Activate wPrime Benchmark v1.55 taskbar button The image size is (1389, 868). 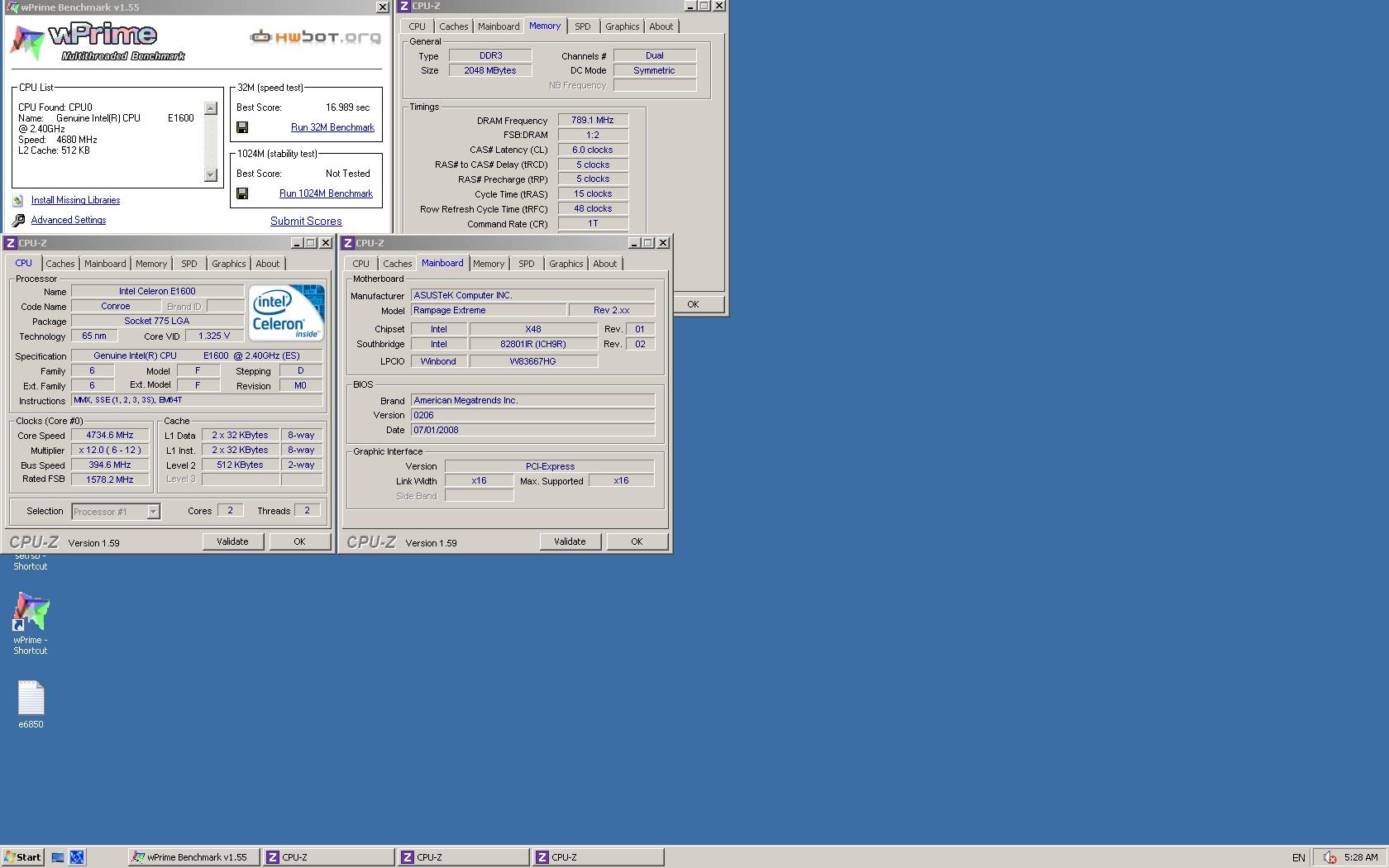193,857
